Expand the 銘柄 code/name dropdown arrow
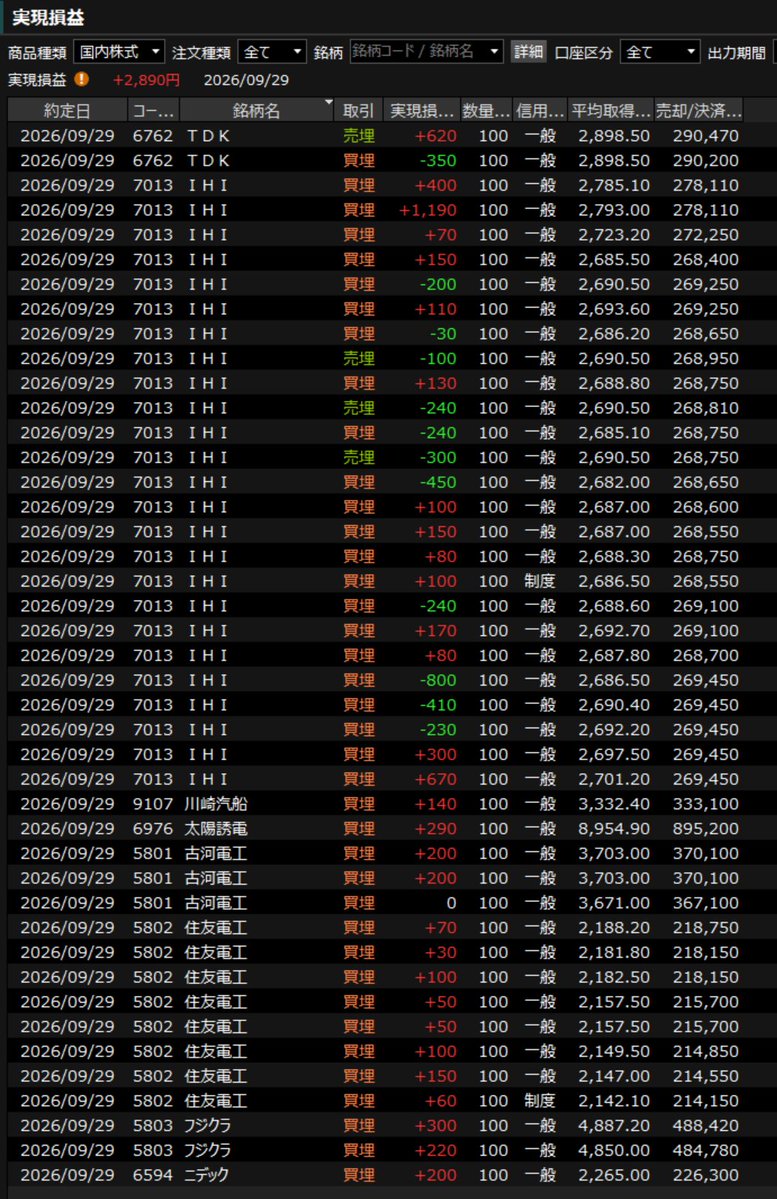Viewport: 777px width, 1199px height. [x=494, y=51]
